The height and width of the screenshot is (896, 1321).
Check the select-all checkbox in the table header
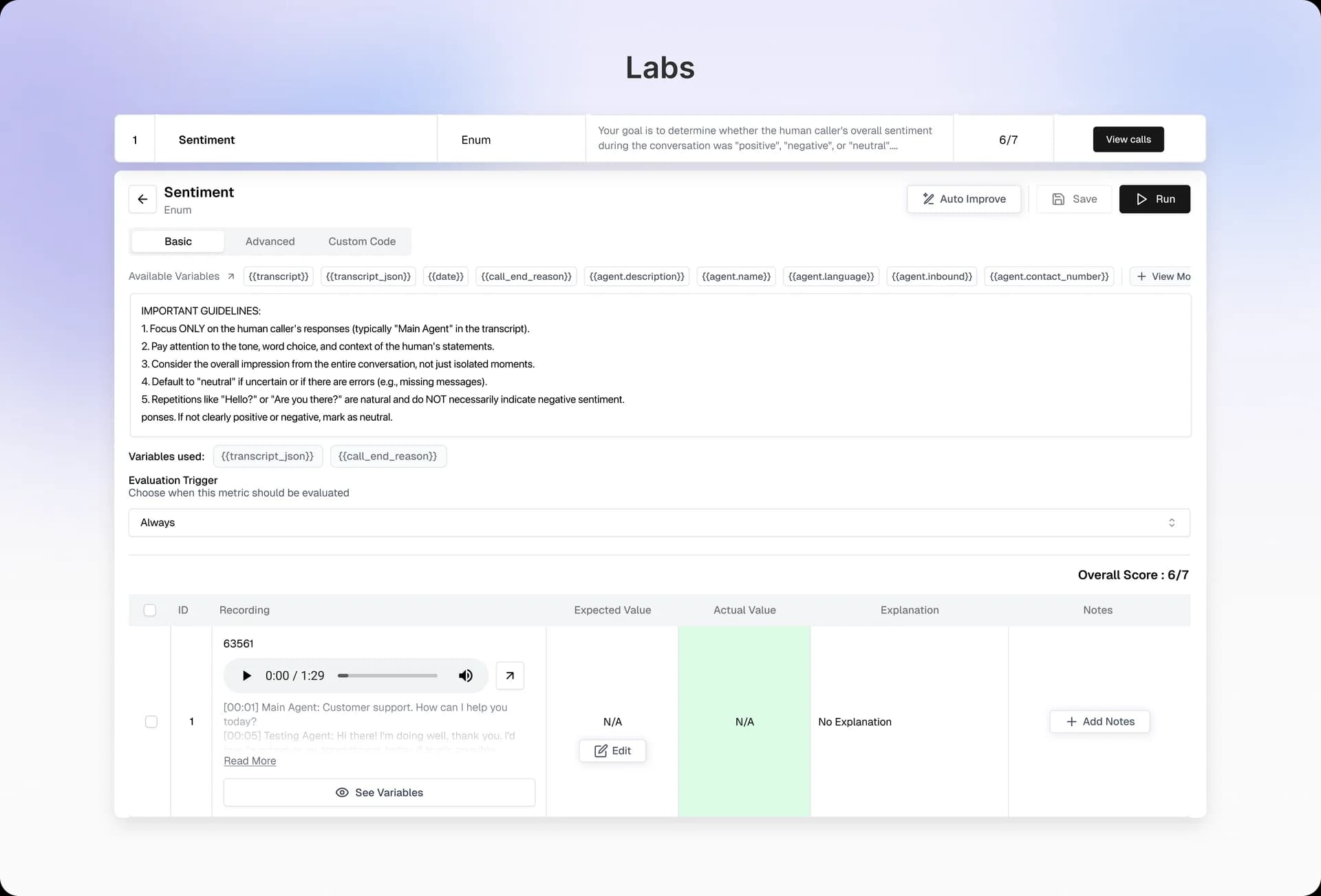pyautogui.click(x=150, y=610)
